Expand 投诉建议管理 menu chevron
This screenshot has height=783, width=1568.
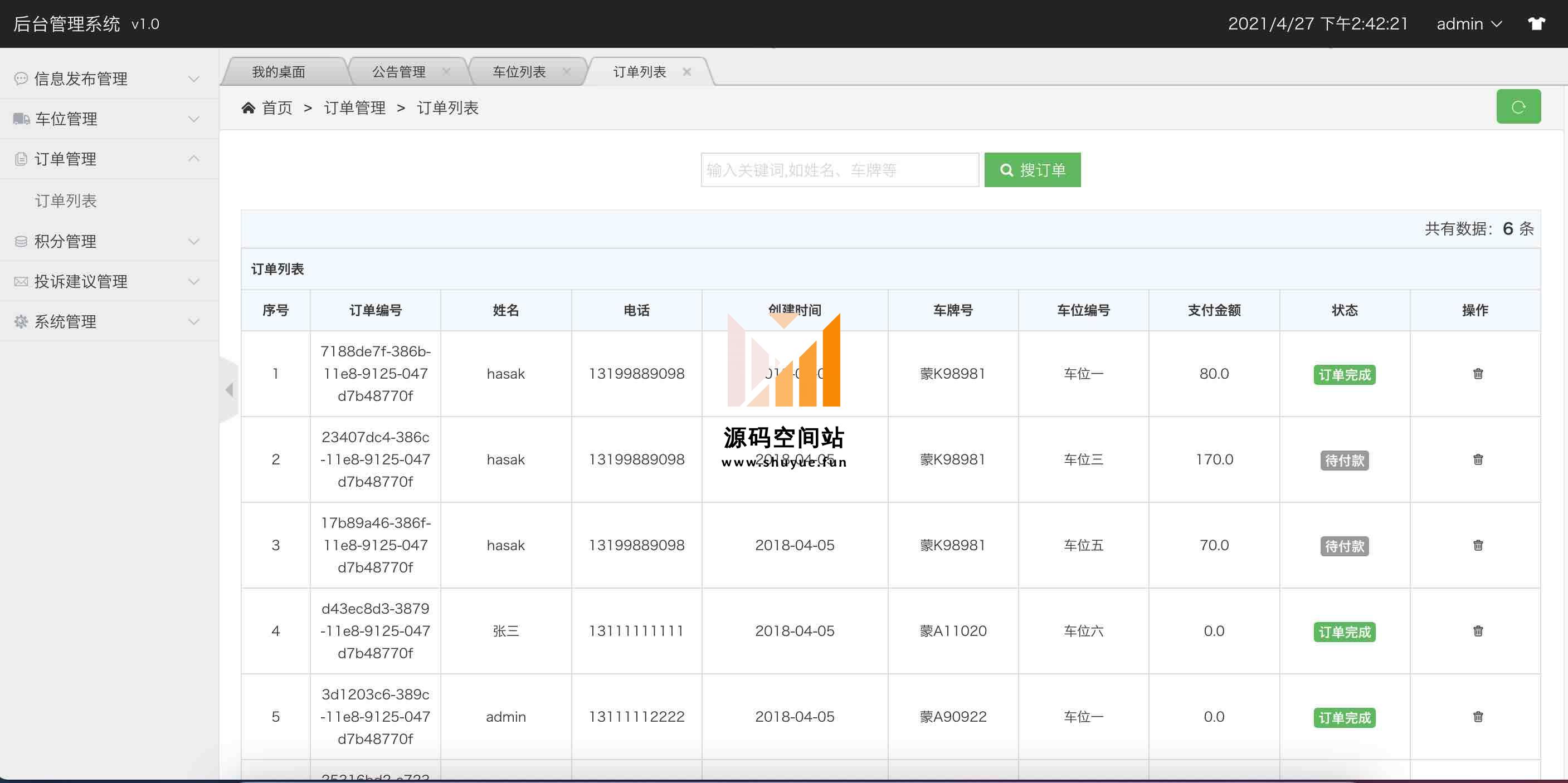pyautogui.click(x=193, y=282)
